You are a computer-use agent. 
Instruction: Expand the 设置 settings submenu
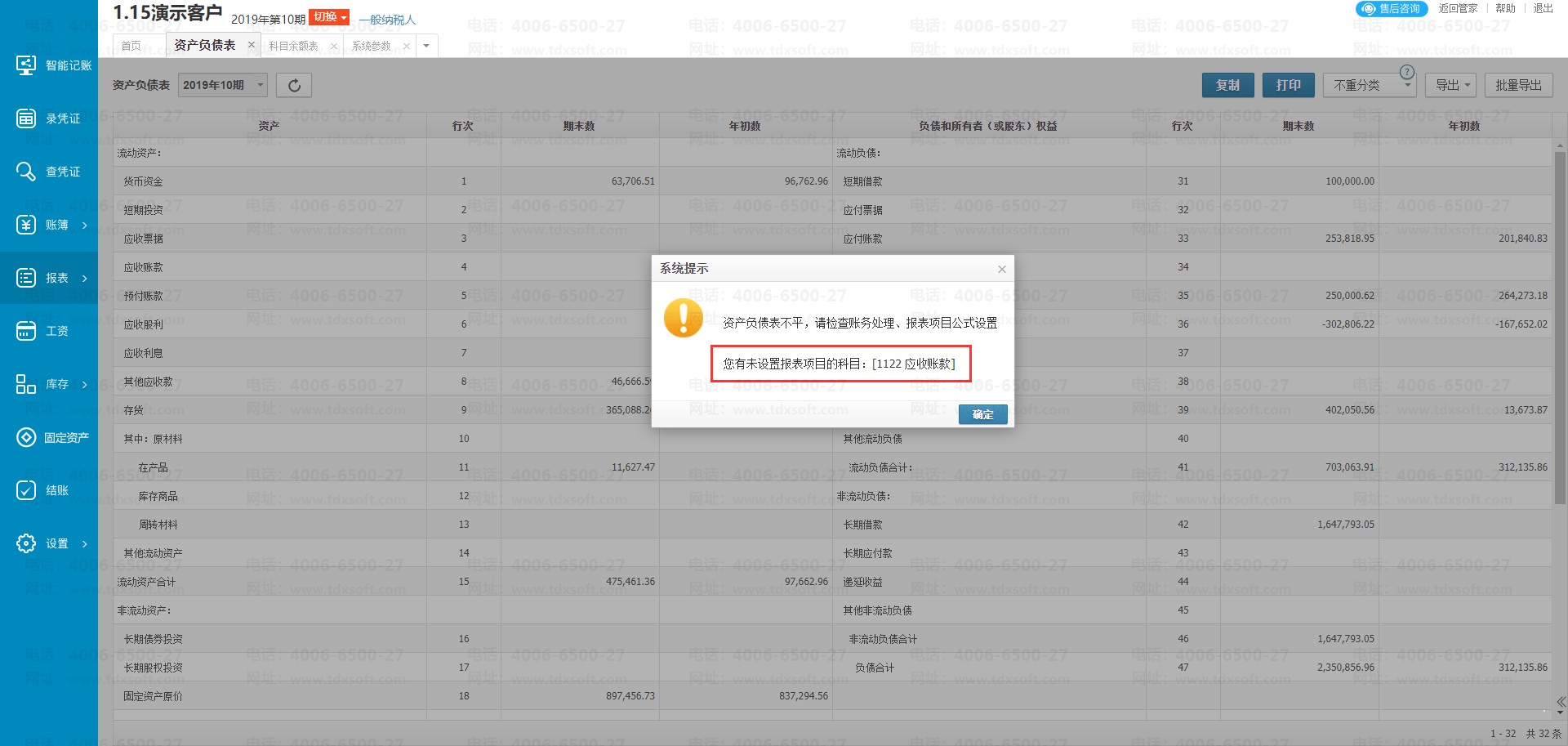point(84,544)
